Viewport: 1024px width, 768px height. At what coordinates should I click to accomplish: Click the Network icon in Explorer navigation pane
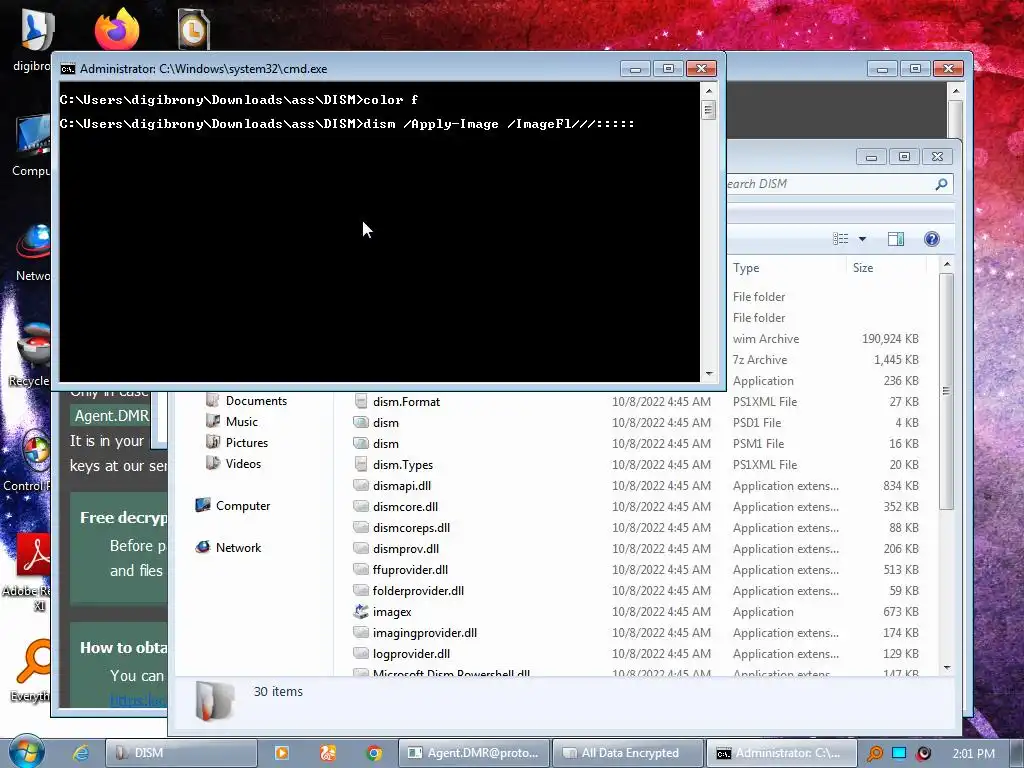(203, 547)
